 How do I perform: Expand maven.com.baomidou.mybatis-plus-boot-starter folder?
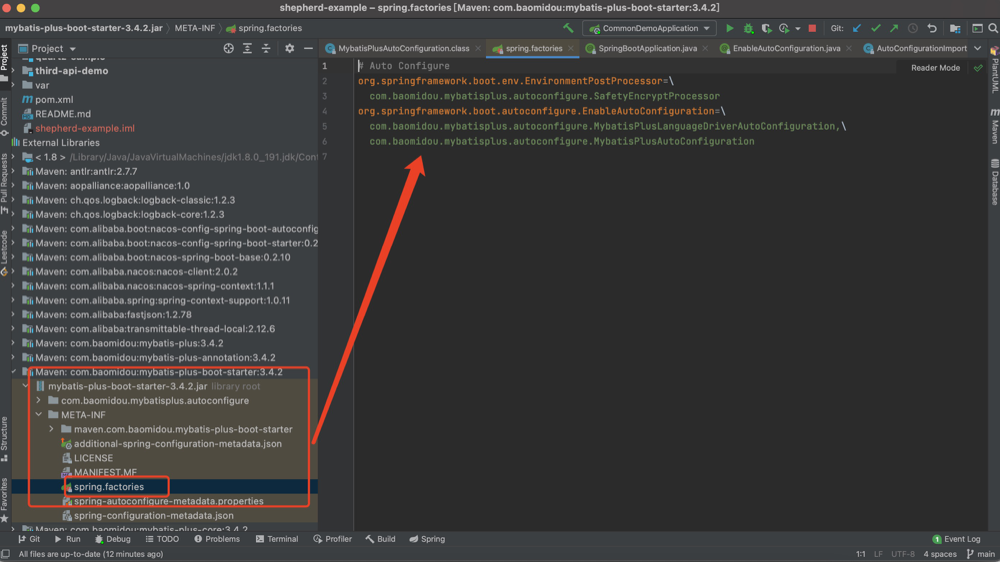52,429
